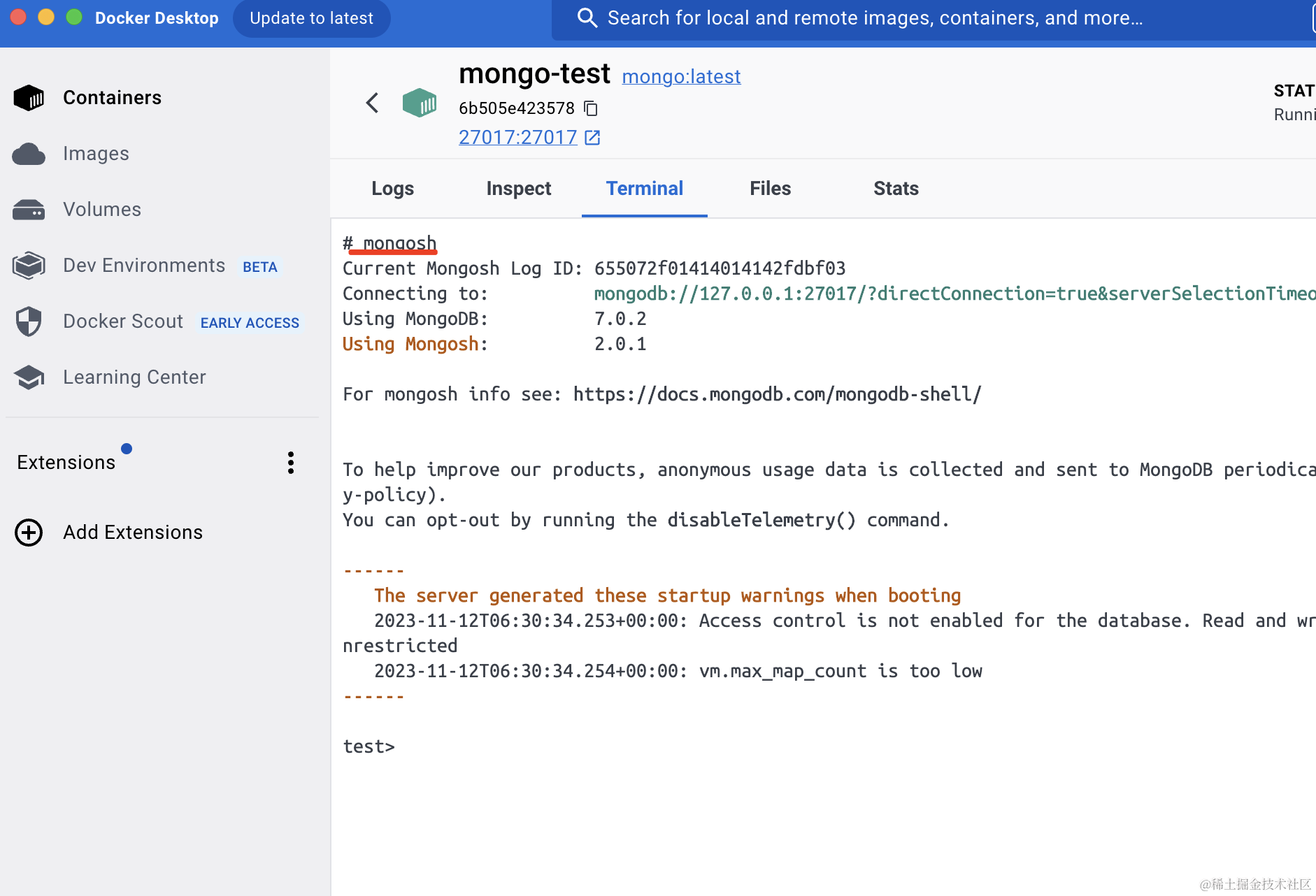1316x896 pixels.
Task: Open the Inspect tab
Action: point(518,189)
